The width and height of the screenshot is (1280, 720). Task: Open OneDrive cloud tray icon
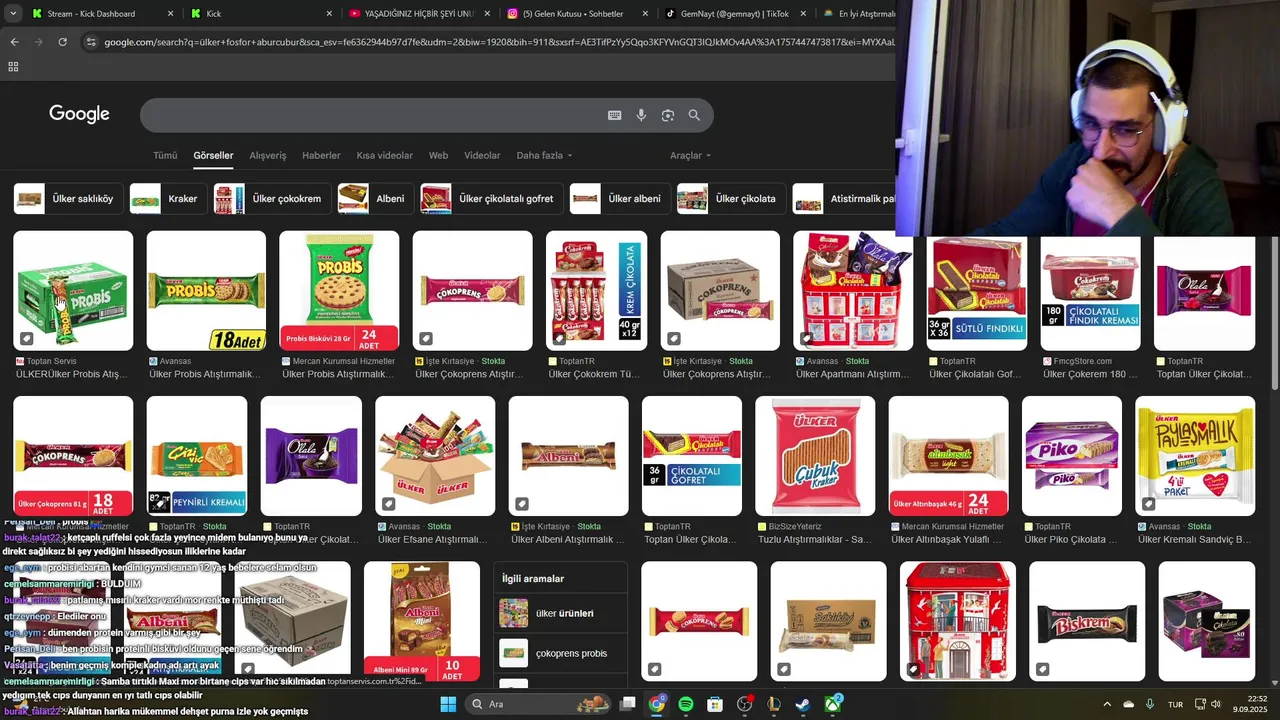point(1128,704)
